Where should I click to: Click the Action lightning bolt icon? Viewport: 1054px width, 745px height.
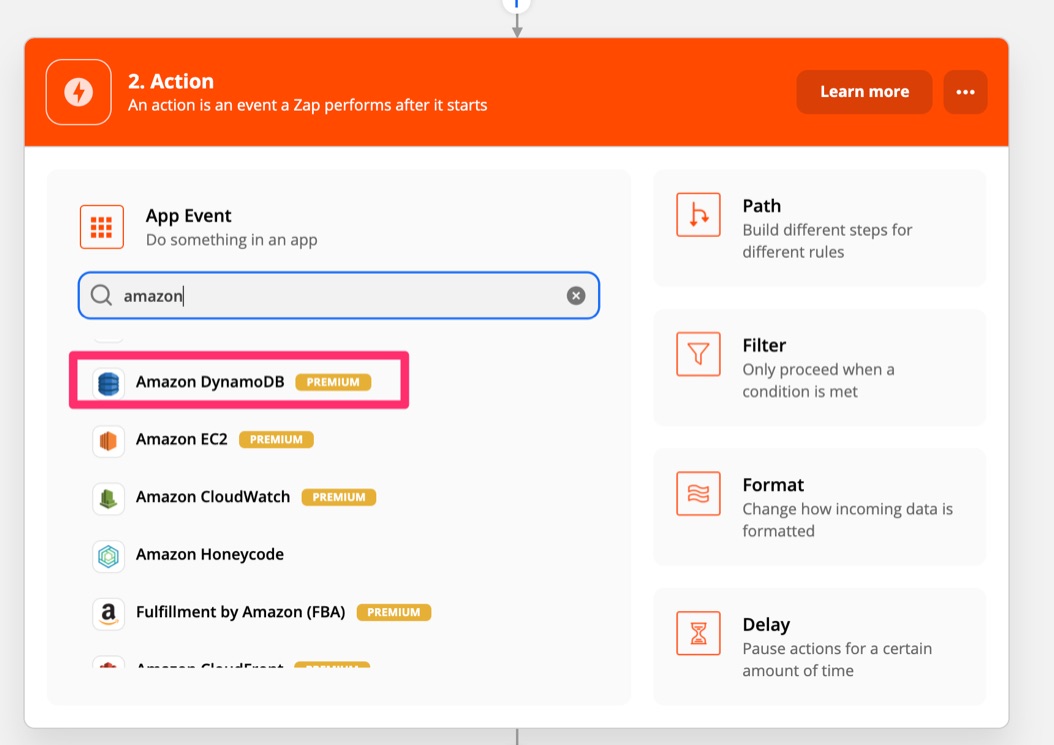78,91
